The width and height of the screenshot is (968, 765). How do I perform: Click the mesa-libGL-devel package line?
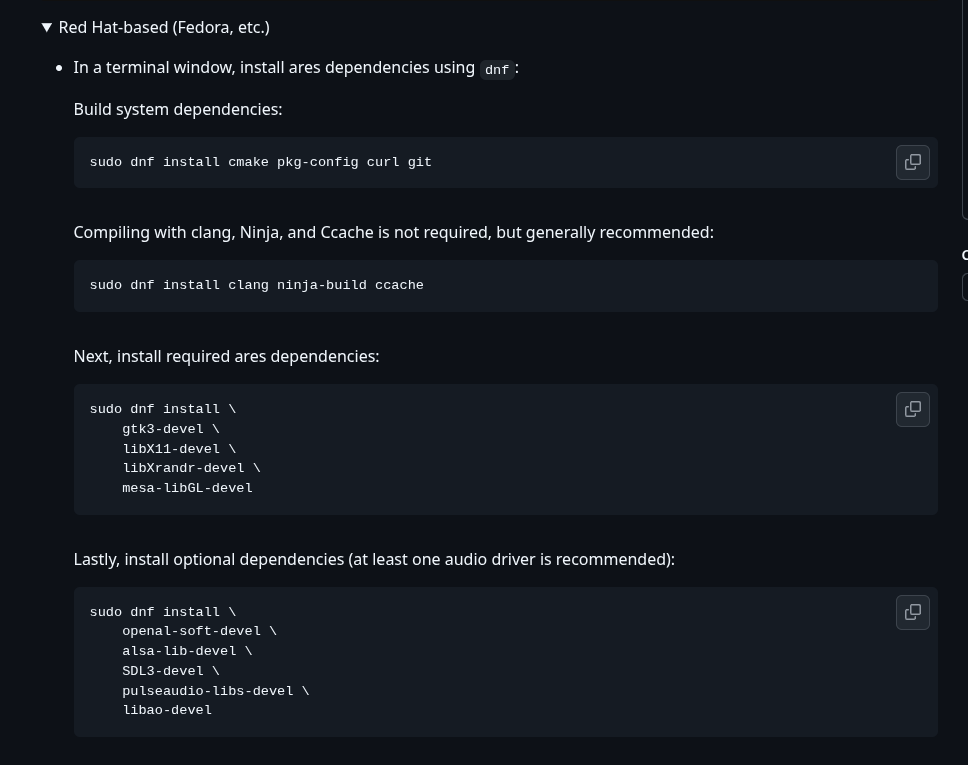(x=187, y=488)
